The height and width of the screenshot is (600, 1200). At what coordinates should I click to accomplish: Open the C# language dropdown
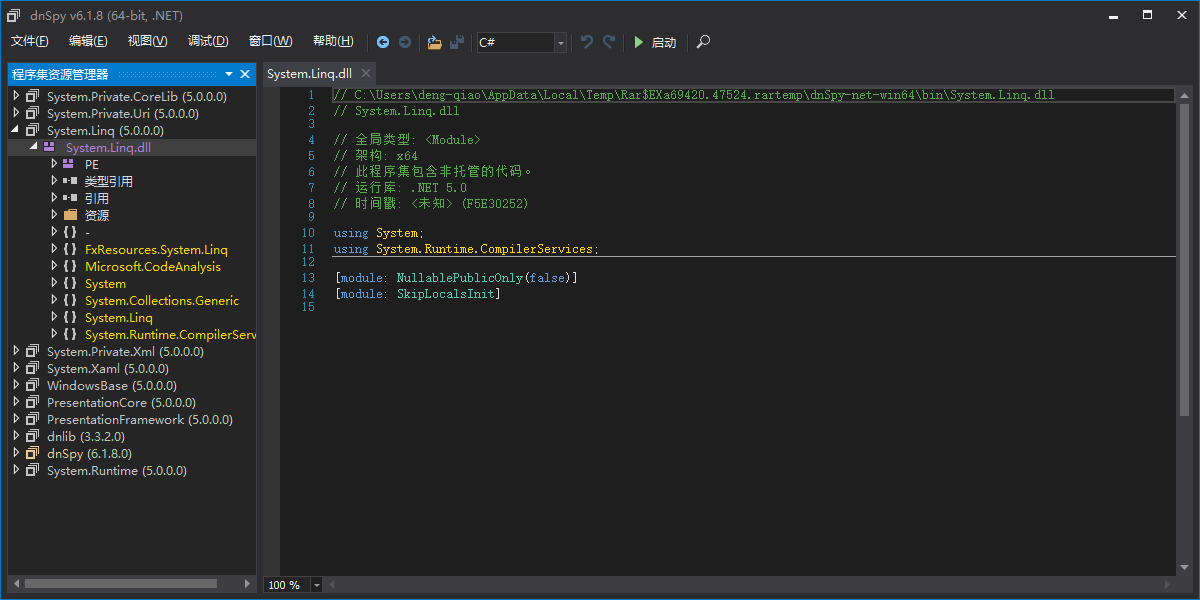(x=560, y=42)
